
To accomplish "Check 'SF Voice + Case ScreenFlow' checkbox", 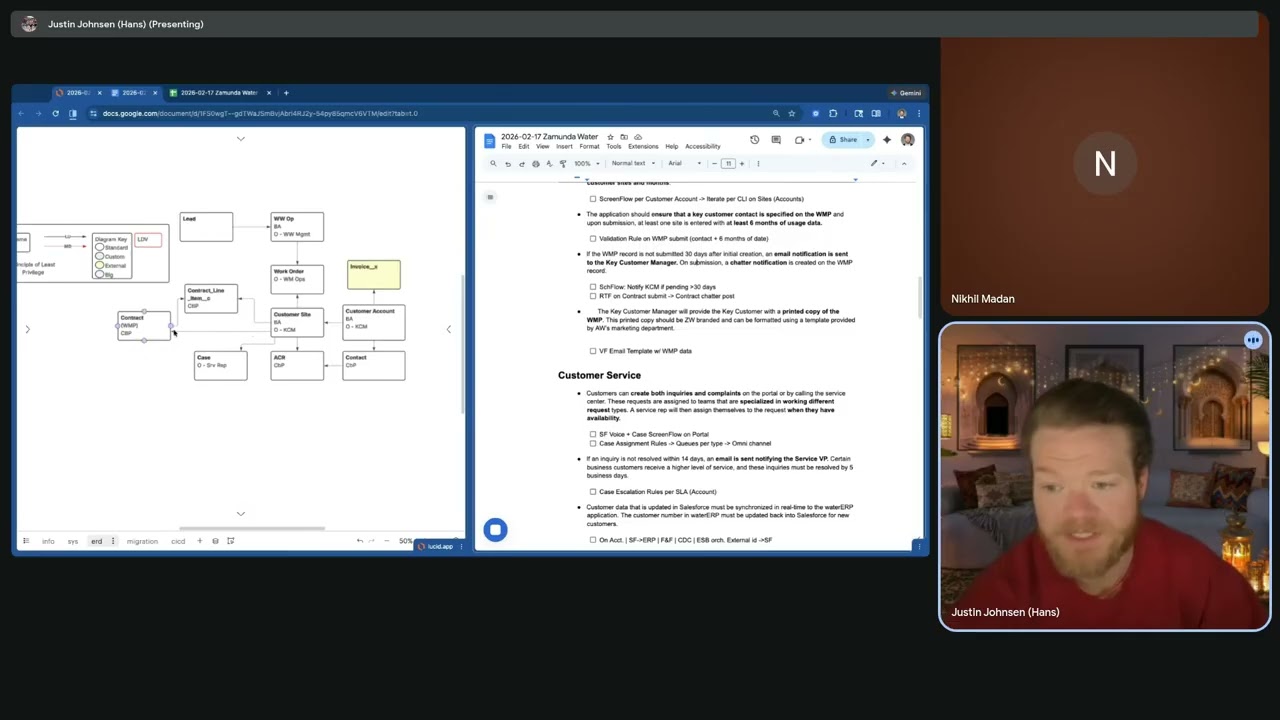I will [593, 434].
